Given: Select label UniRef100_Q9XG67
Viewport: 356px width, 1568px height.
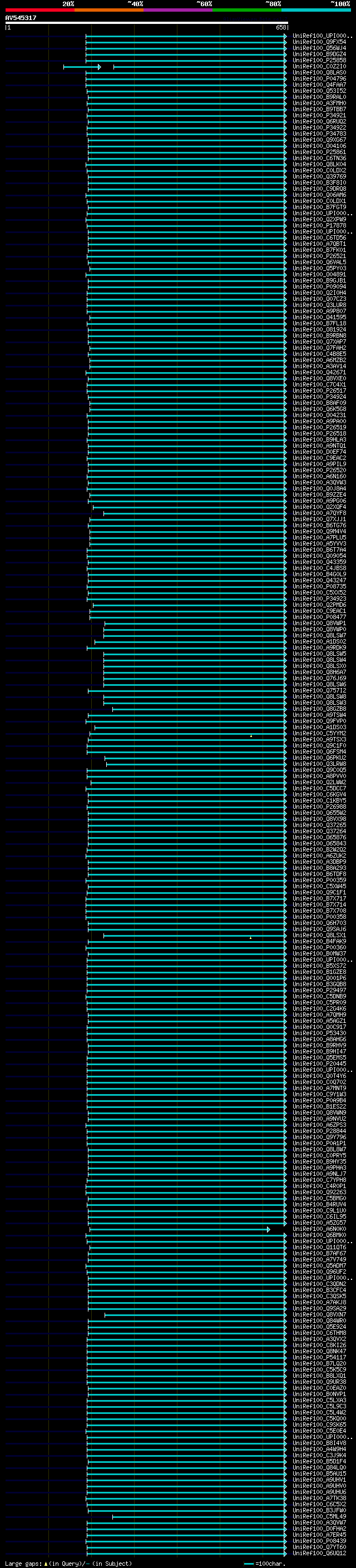Looking at the screenshot, I should (319, 140).
